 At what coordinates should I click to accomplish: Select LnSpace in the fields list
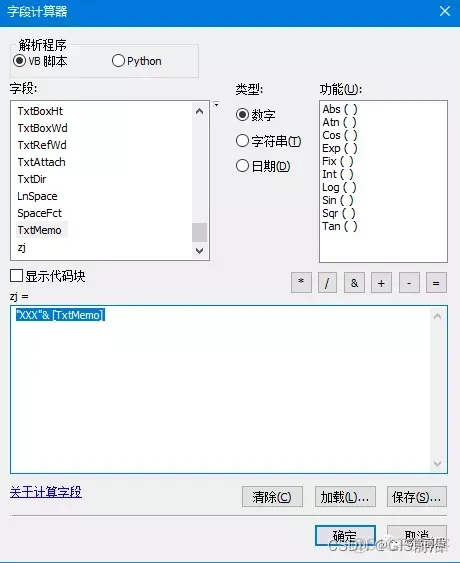(37, 196)
